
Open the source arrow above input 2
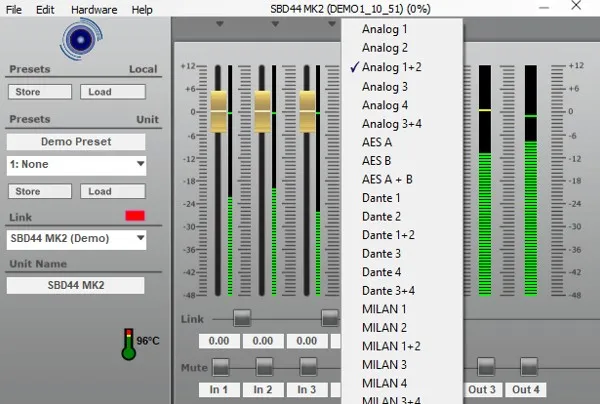(x=275, y=24)
